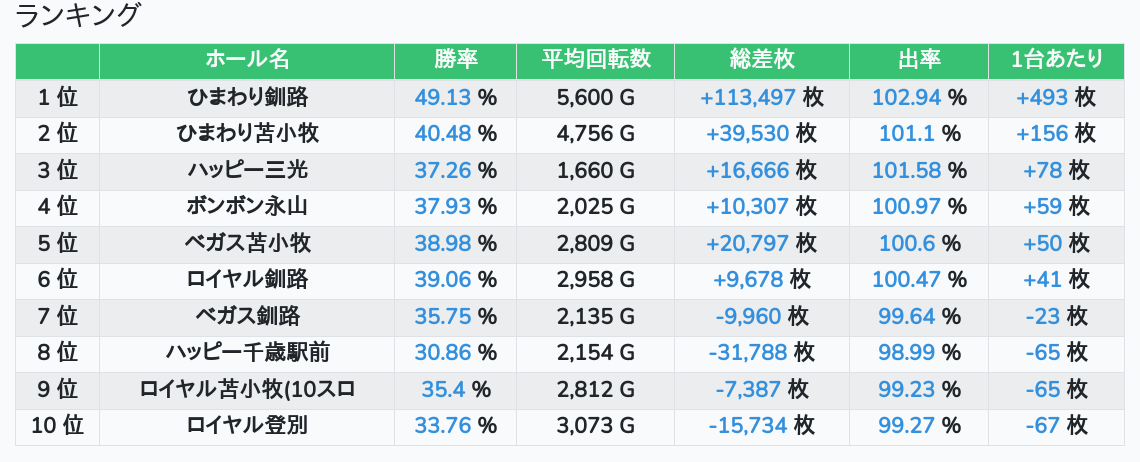Click the 49.13 win rate value

tap(442, 98)
